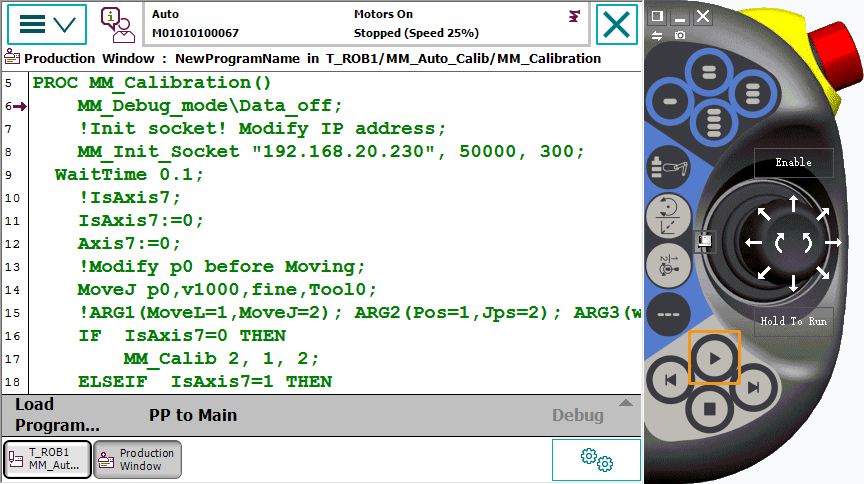Select comment !Modify p0 before Moving;
The width and height of the screenshot is (864, 484).
222,267
